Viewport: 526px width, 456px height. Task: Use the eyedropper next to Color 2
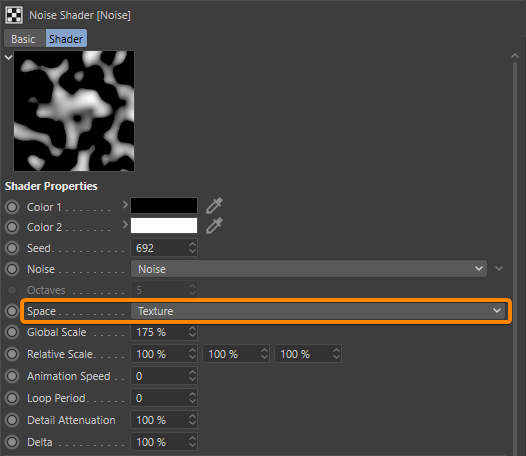click(x=214, y=226)
